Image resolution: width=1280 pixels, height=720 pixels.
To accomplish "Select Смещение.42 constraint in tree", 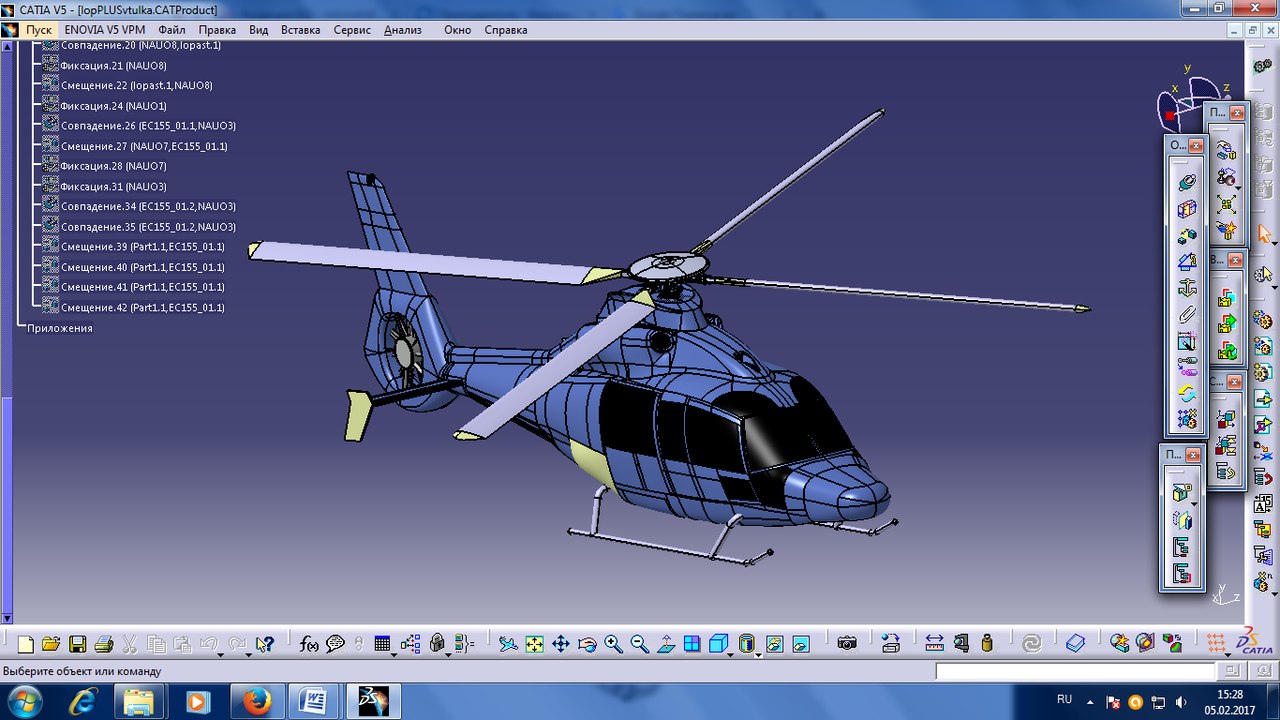I will tap(142, 308).
